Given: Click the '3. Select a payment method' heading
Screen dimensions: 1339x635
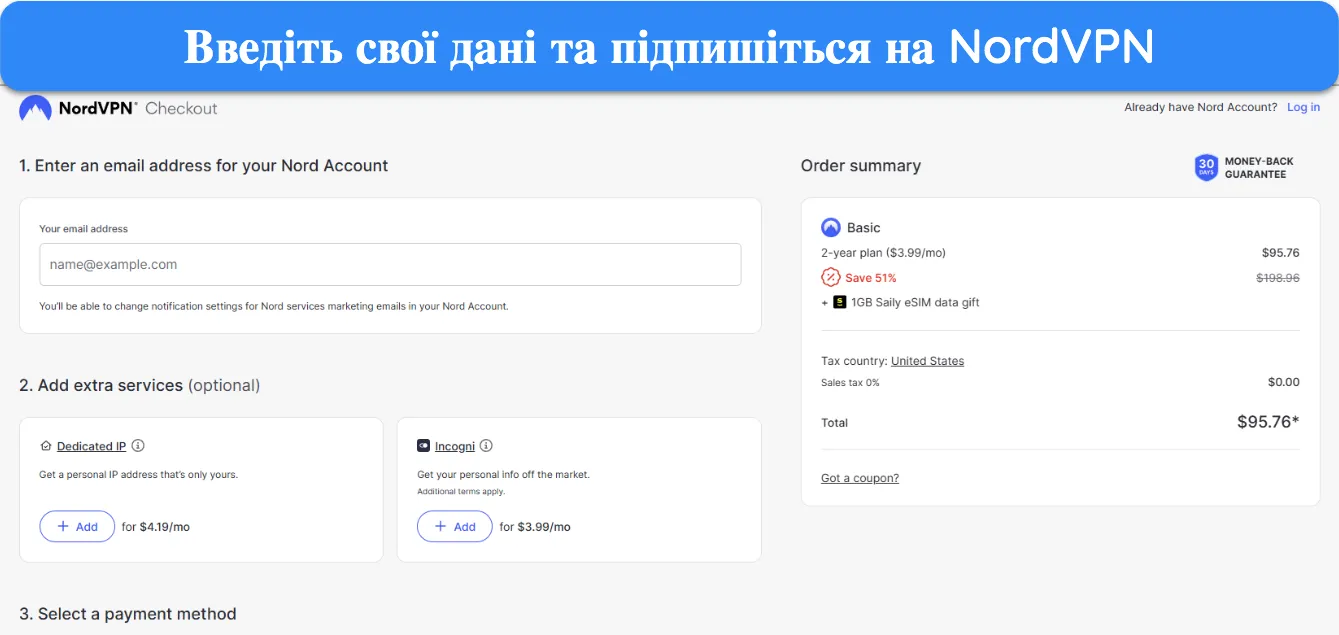Looking at the screenshot, I should [x=128, y=614].
